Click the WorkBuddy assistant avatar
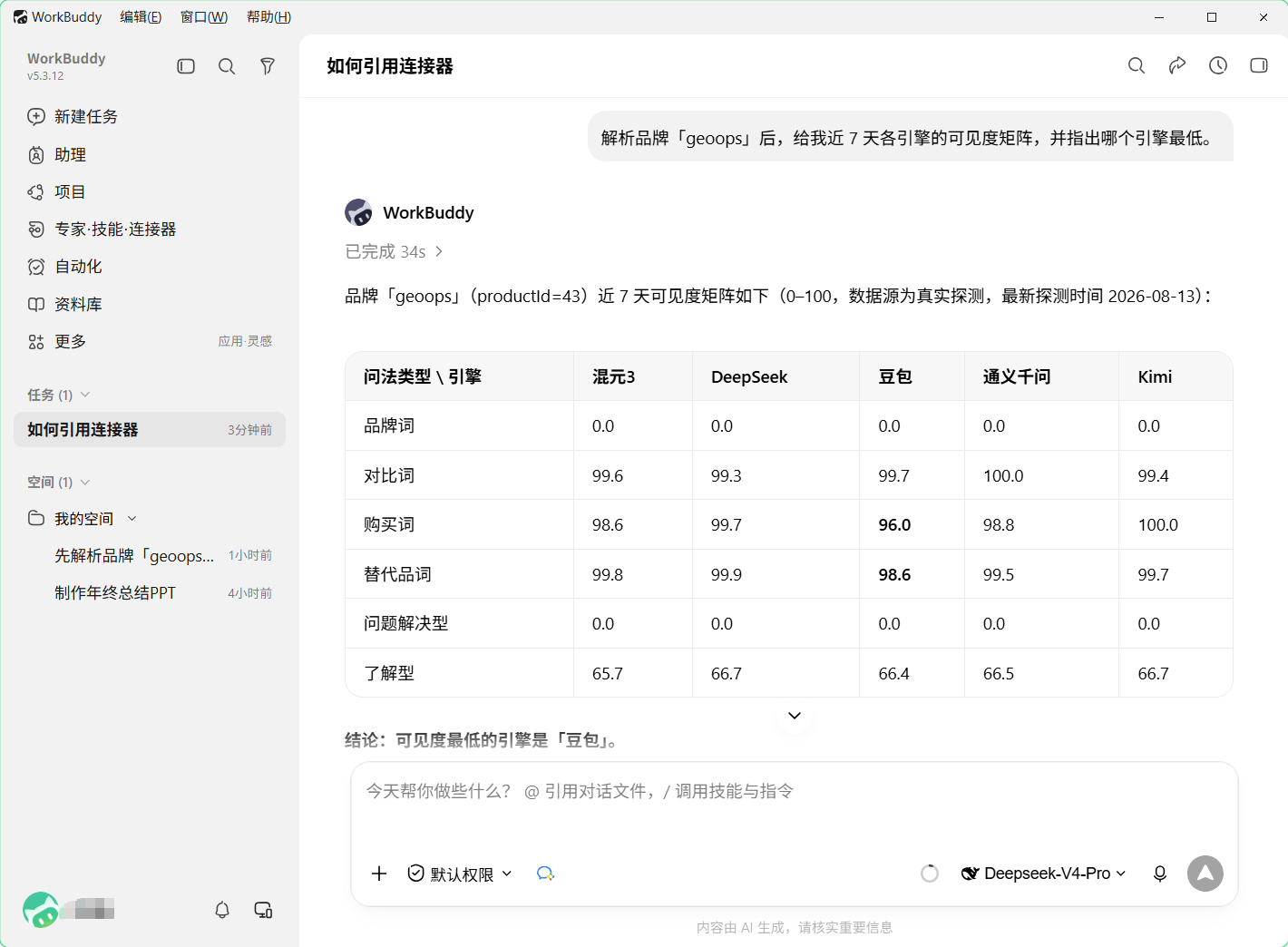Viewport: 1288px width, 947px height. point(358,212)
